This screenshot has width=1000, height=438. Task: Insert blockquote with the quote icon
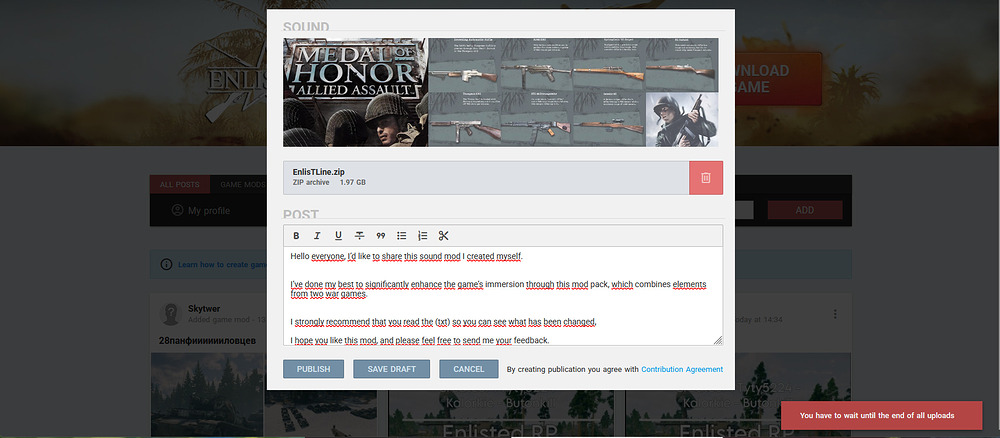click(x=381, y=236)
